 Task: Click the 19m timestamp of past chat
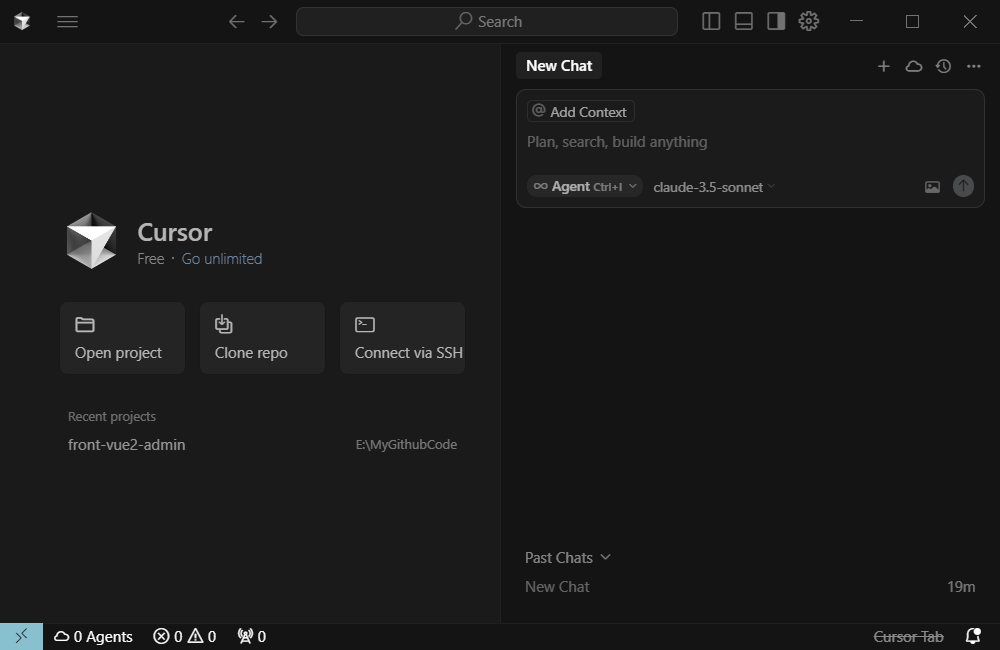point(961,587)
